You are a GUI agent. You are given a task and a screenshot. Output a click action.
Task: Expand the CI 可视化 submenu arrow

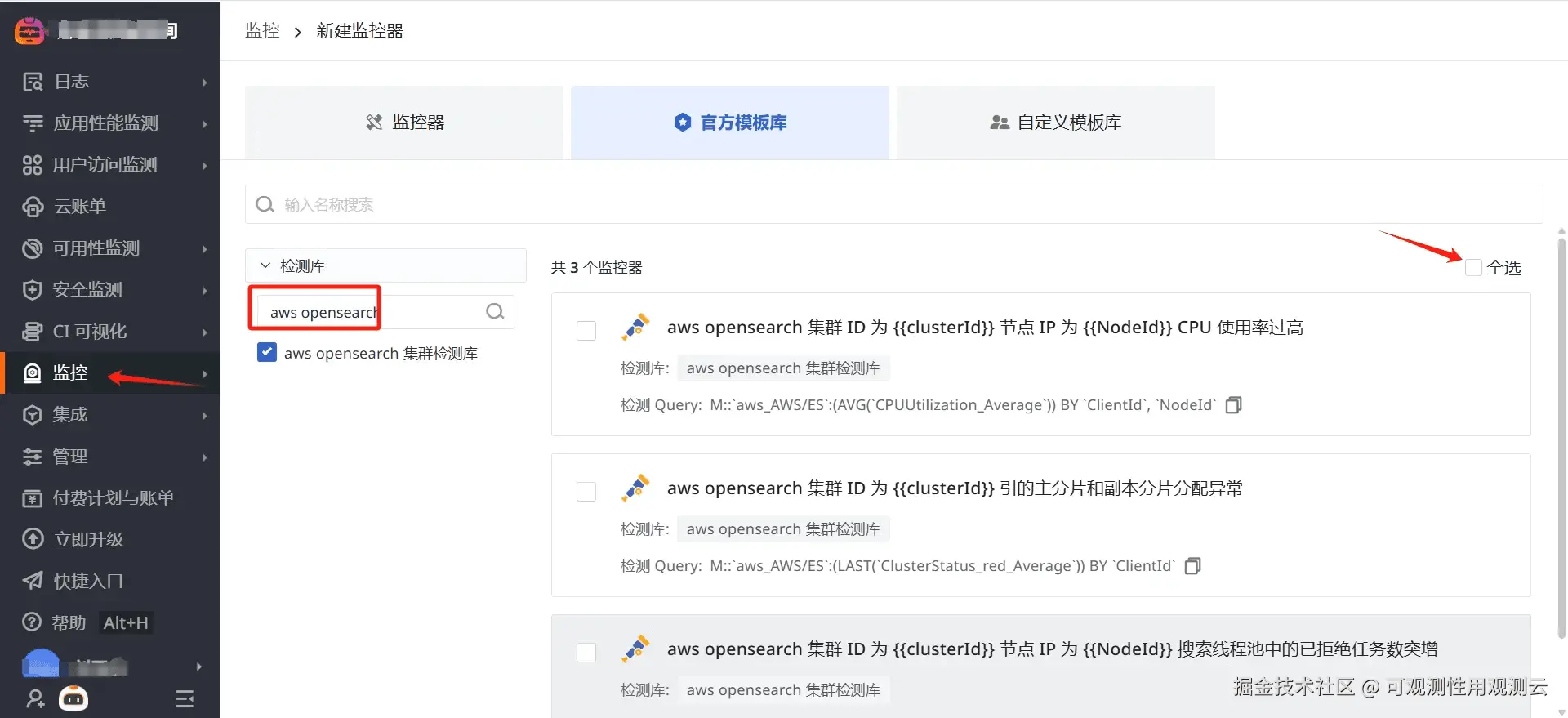coord(205,332)
